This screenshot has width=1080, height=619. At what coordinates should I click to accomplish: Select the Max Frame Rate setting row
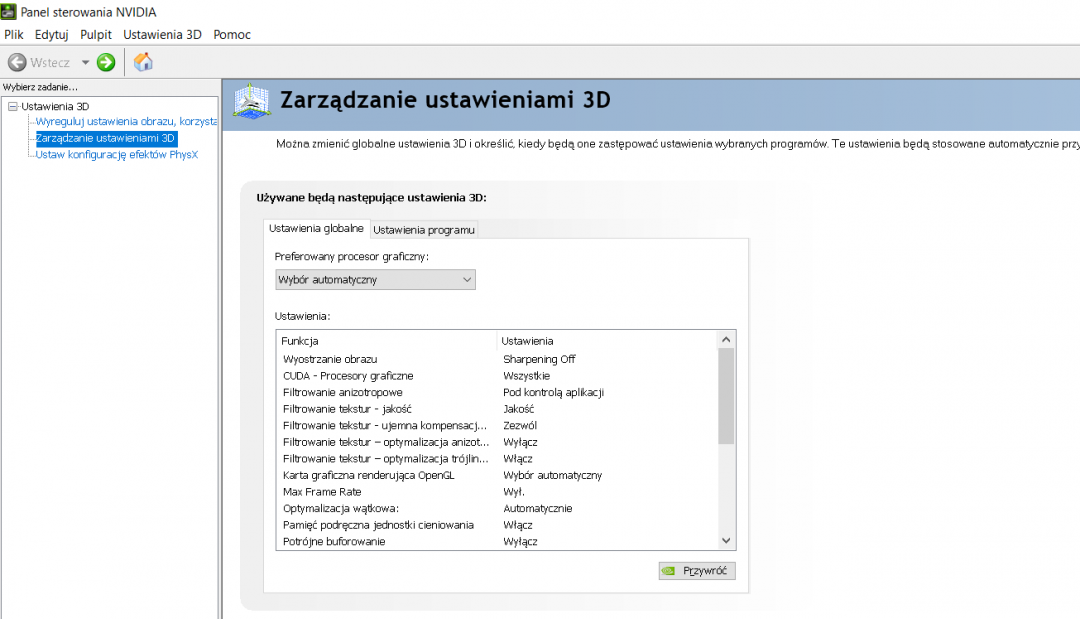320,492
